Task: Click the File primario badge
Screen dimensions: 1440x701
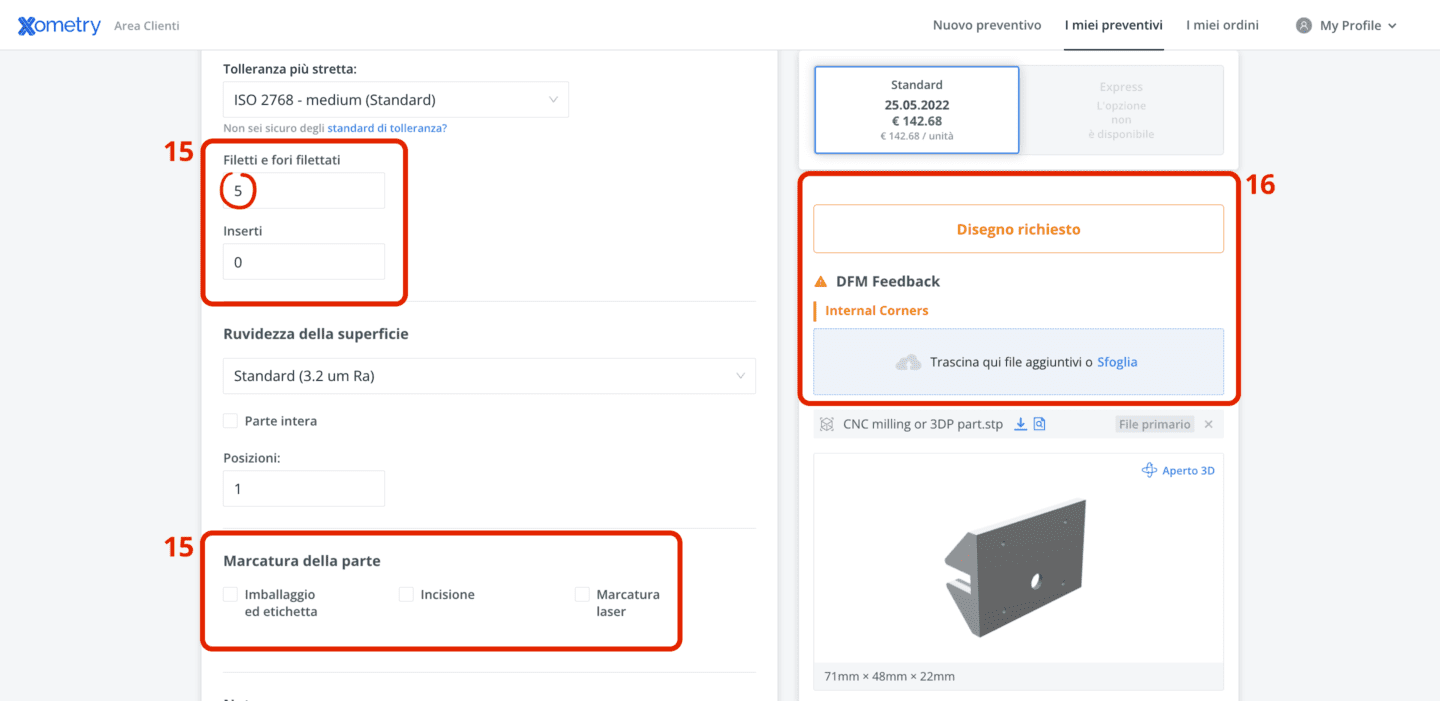Action: 1155,424
